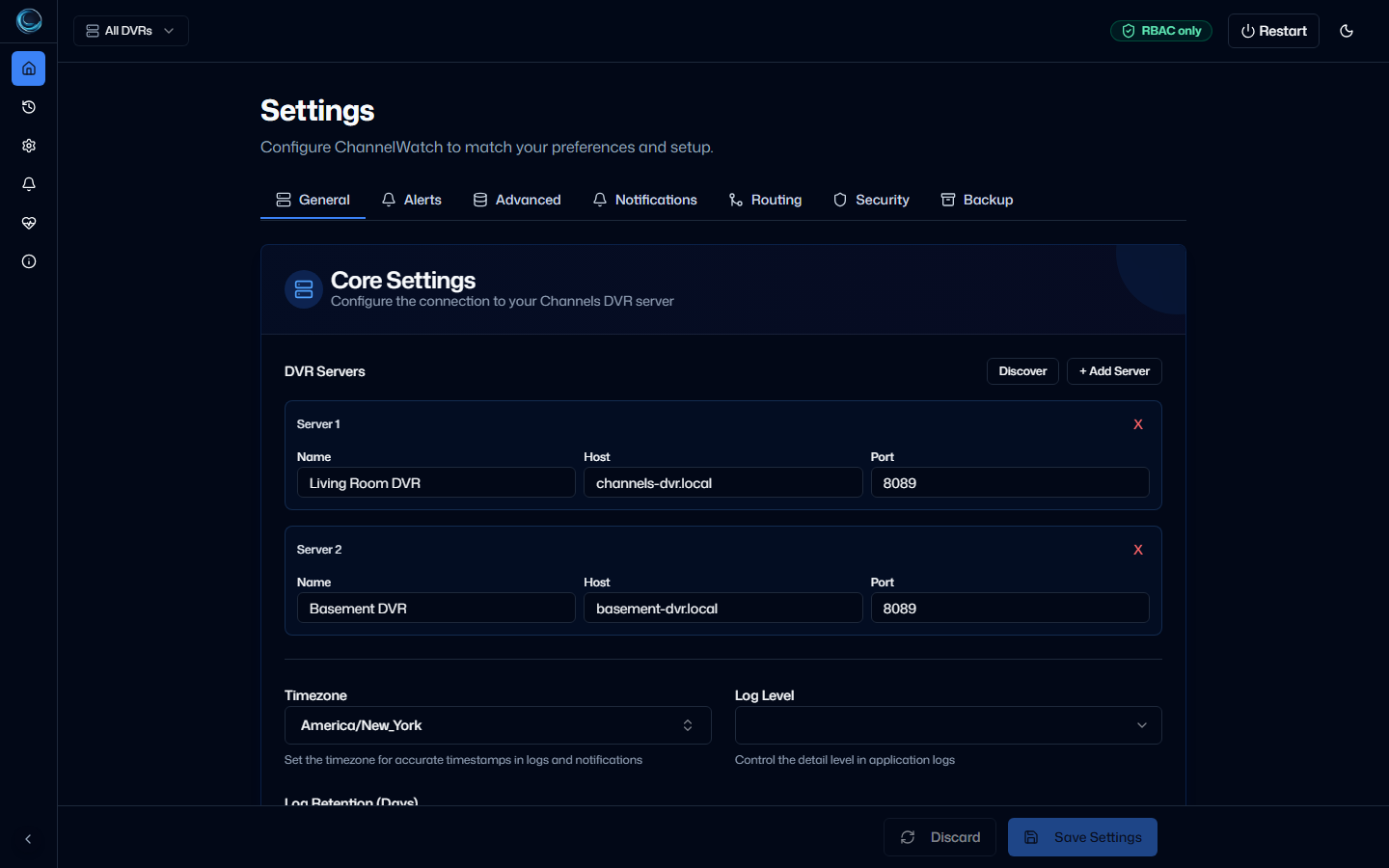The width and height of the screenshot is (1389, 868).
Task: Click the Discover button
Action: tap(1022, 371)
